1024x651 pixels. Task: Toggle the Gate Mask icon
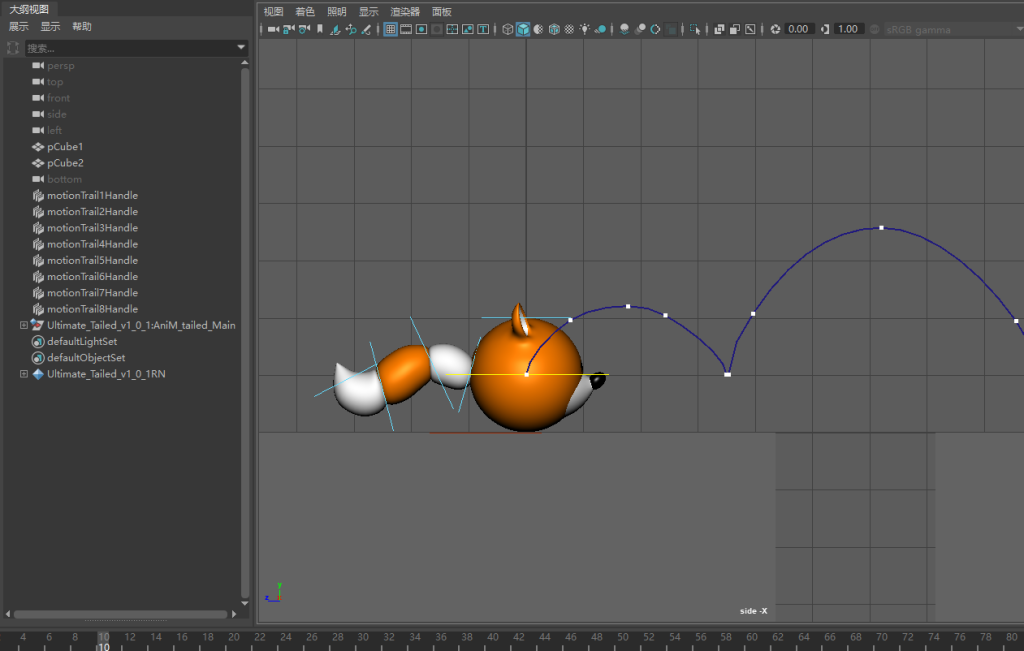click(x=437, y=29)
